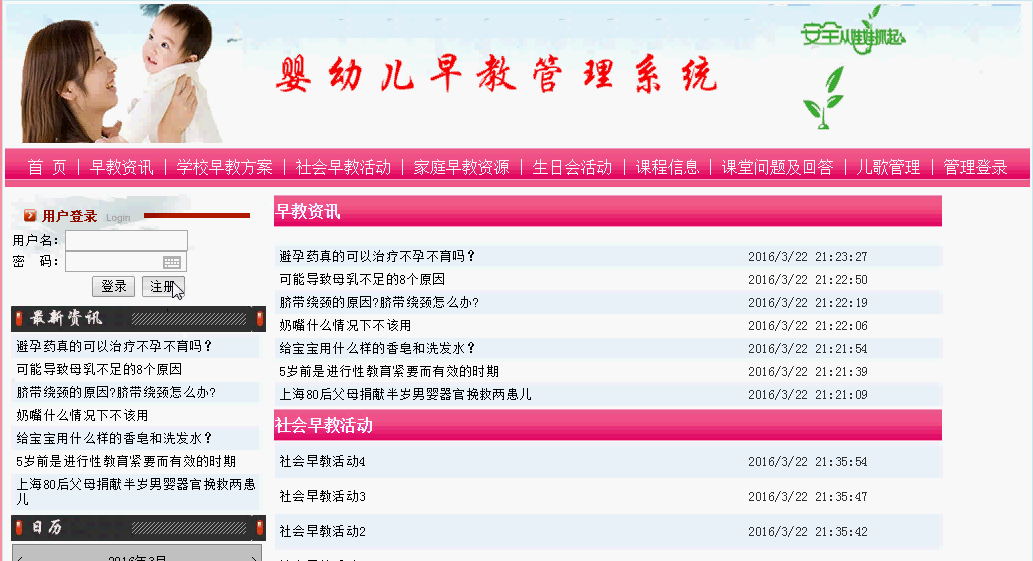
Task: Open the 社会早教活动3 article link
Action: (x=323, y=497)
